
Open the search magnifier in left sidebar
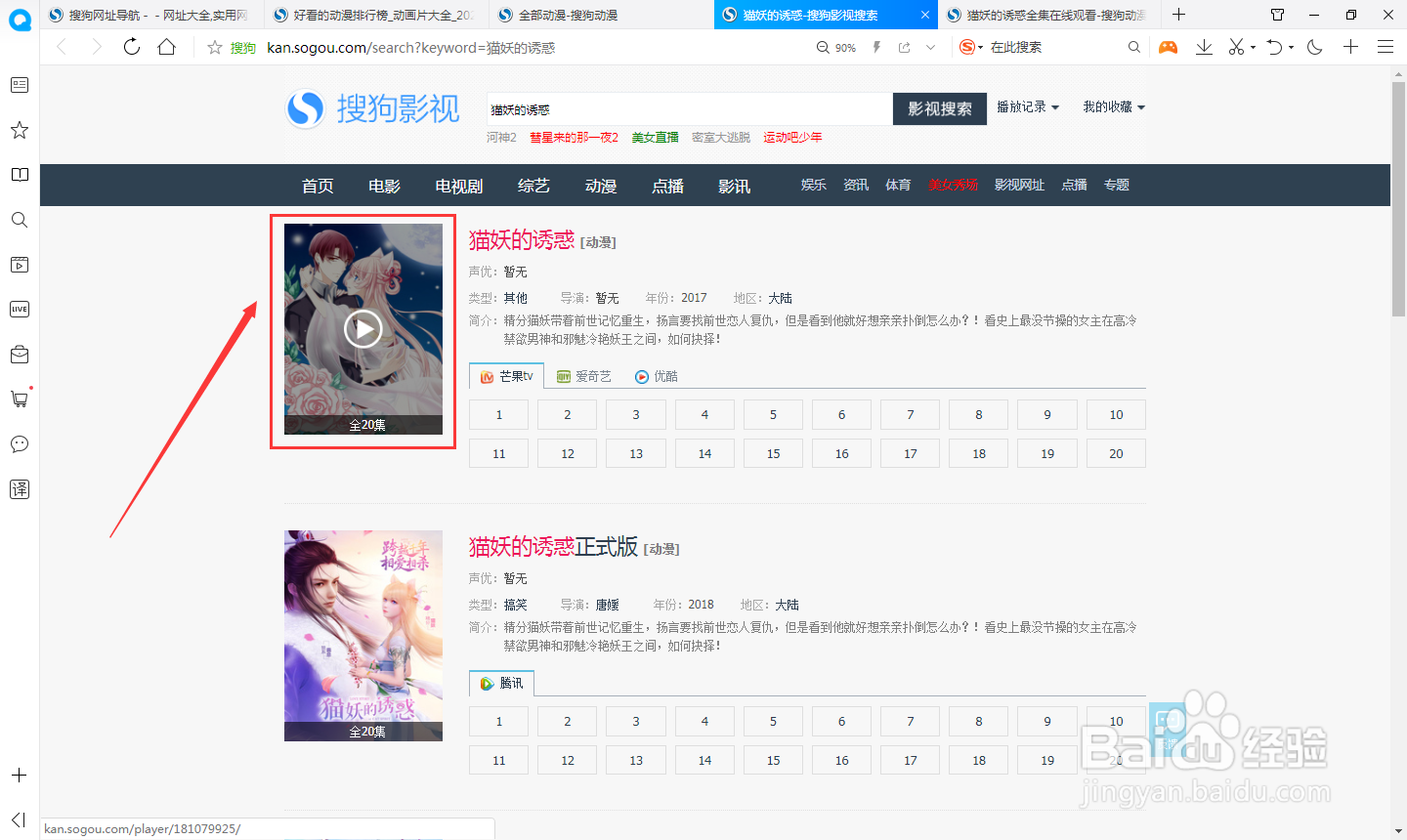(20, 220)
